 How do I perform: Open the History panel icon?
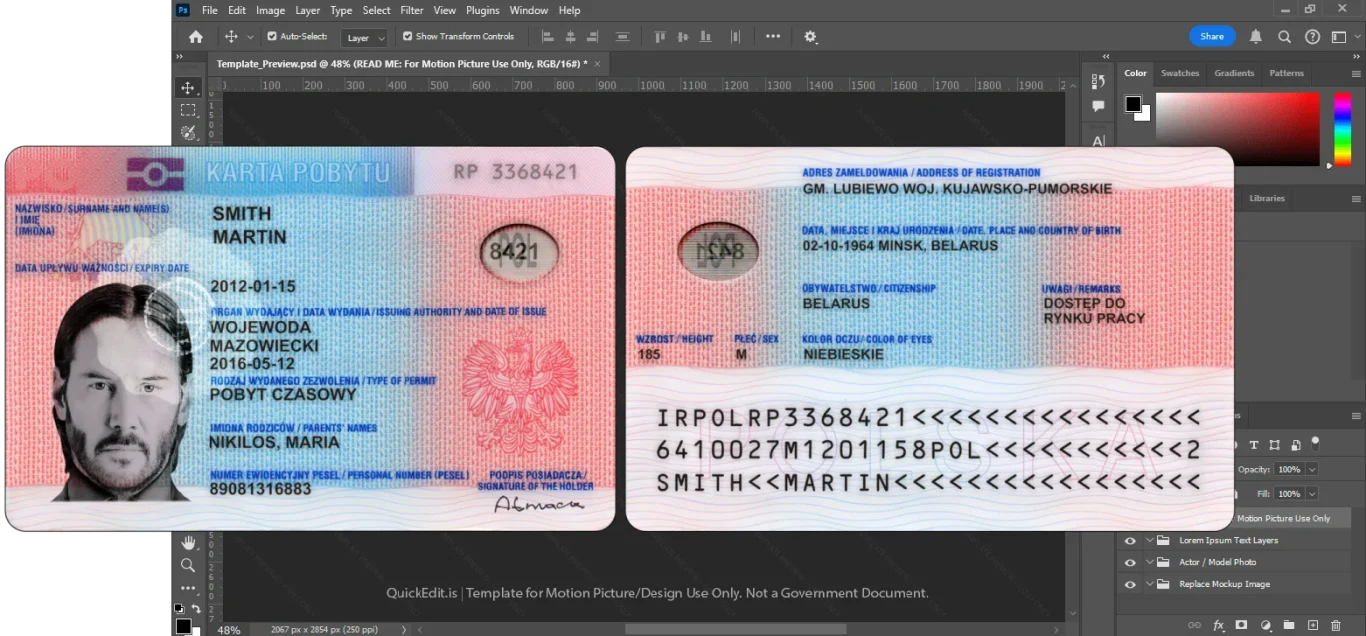coord(1098,81)
